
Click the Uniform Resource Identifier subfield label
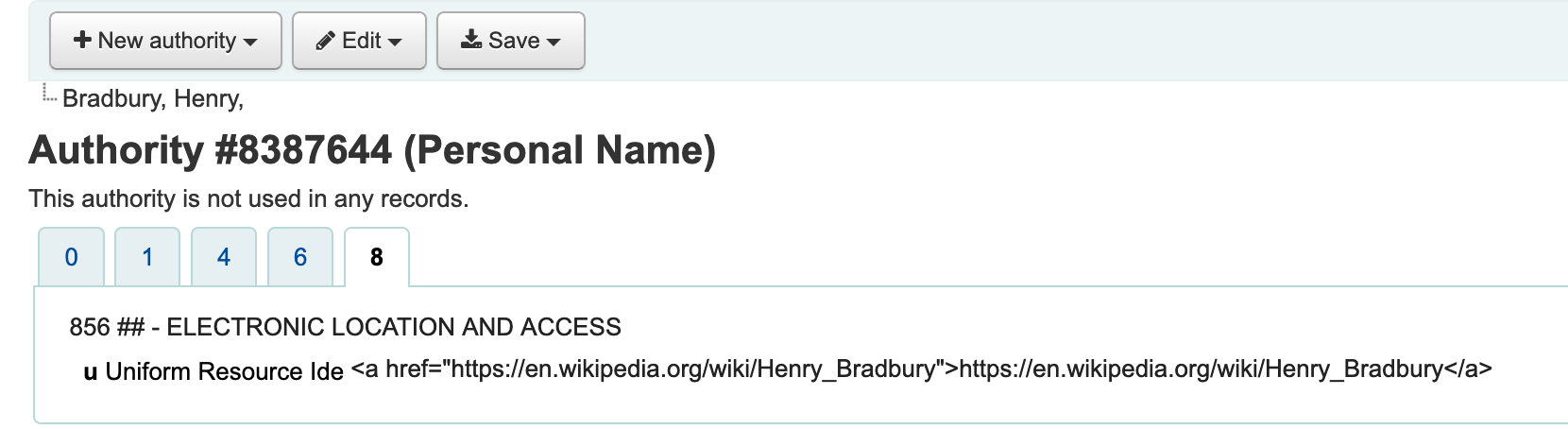tap(223, 371)
